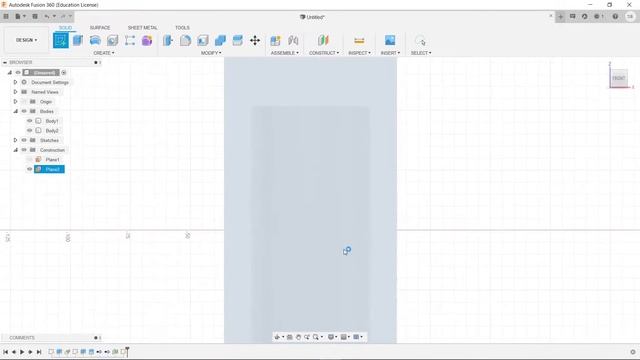Show the hidden Plane1
This screenshot has width=640, height=360.
tap(29, 160)
